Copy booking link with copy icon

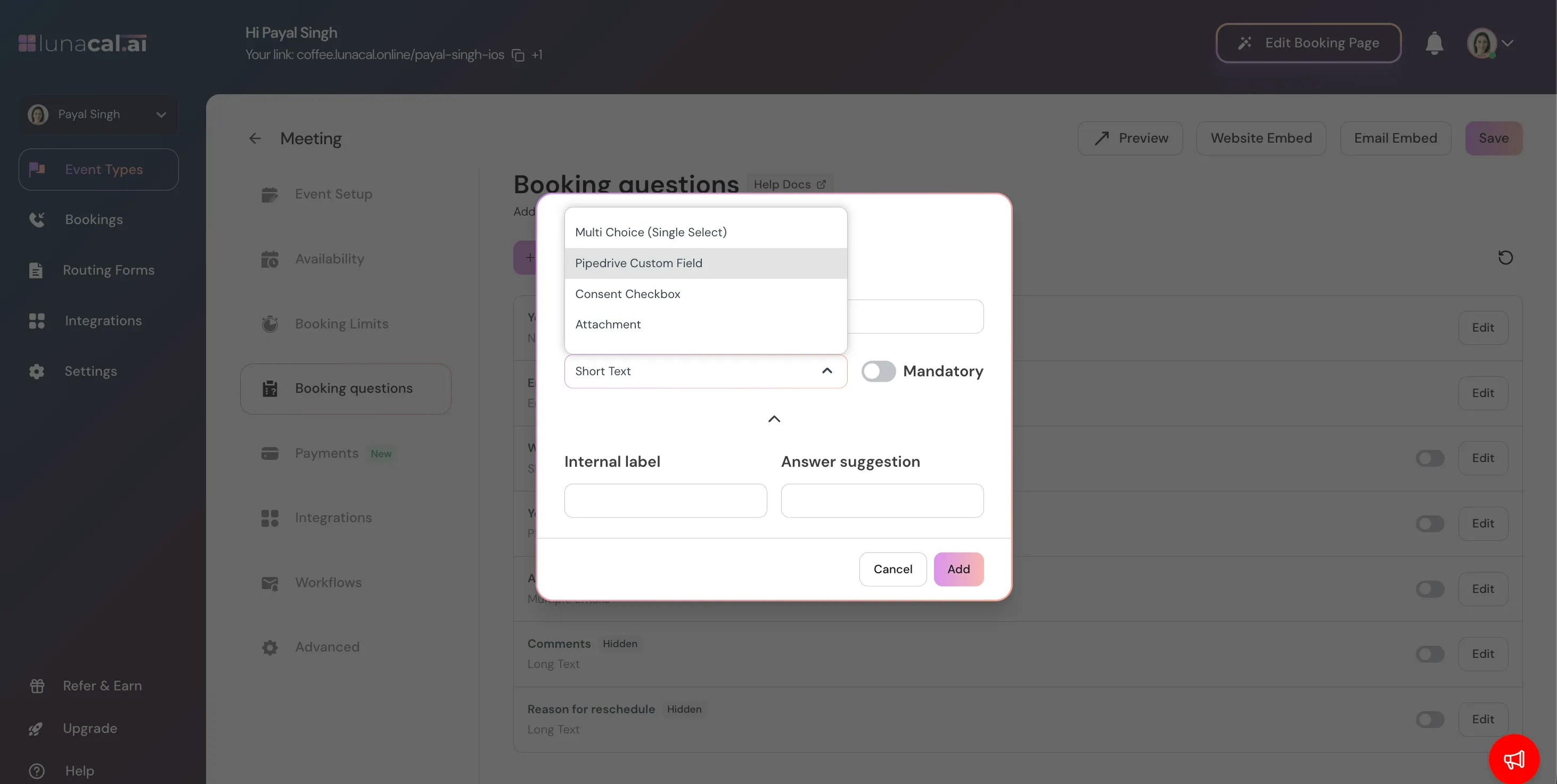[x=518, y=55]
